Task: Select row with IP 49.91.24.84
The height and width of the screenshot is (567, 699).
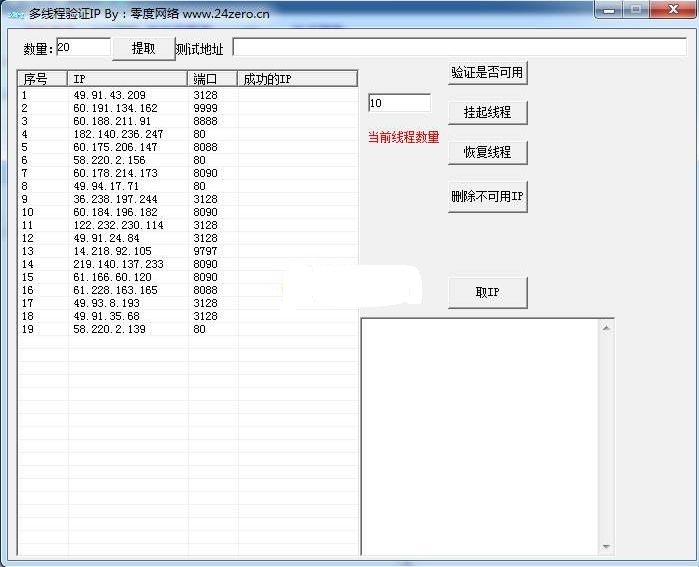Action: pyautogui.click(x=188, y=238)
